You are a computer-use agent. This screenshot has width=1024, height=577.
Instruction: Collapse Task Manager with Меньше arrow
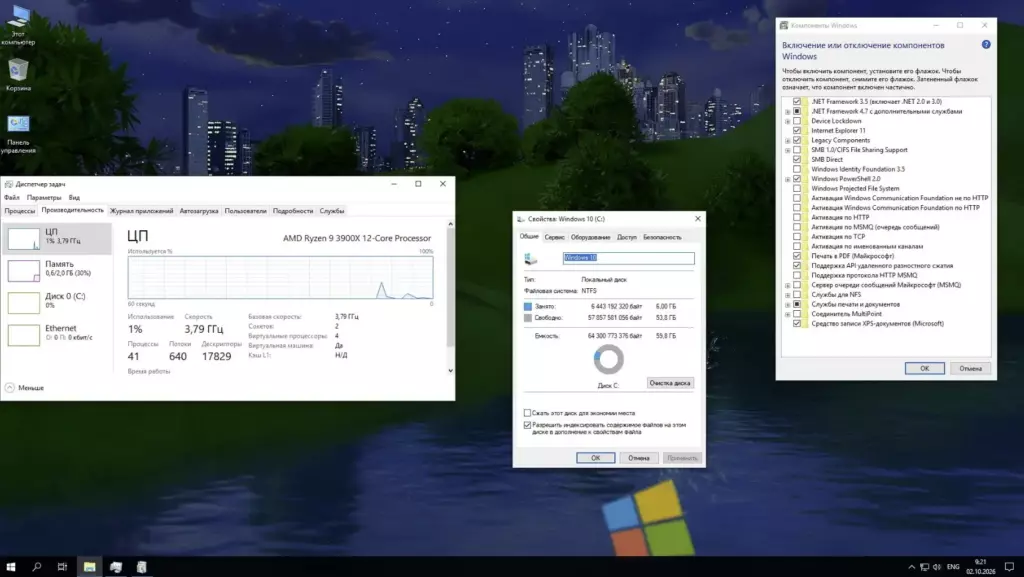10,388
